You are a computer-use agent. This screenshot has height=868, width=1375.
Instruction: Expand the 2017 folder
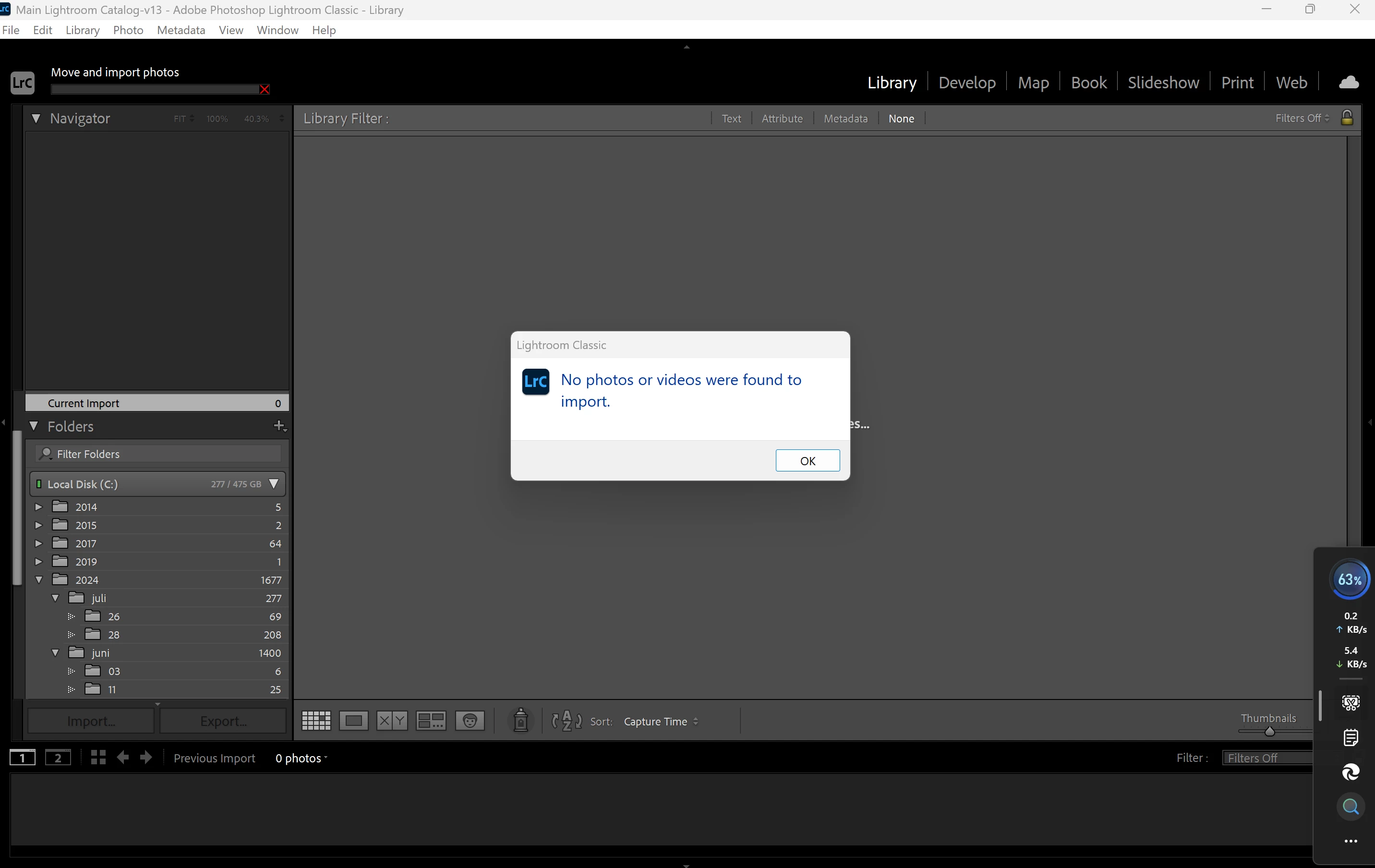(x=39, y=543)
